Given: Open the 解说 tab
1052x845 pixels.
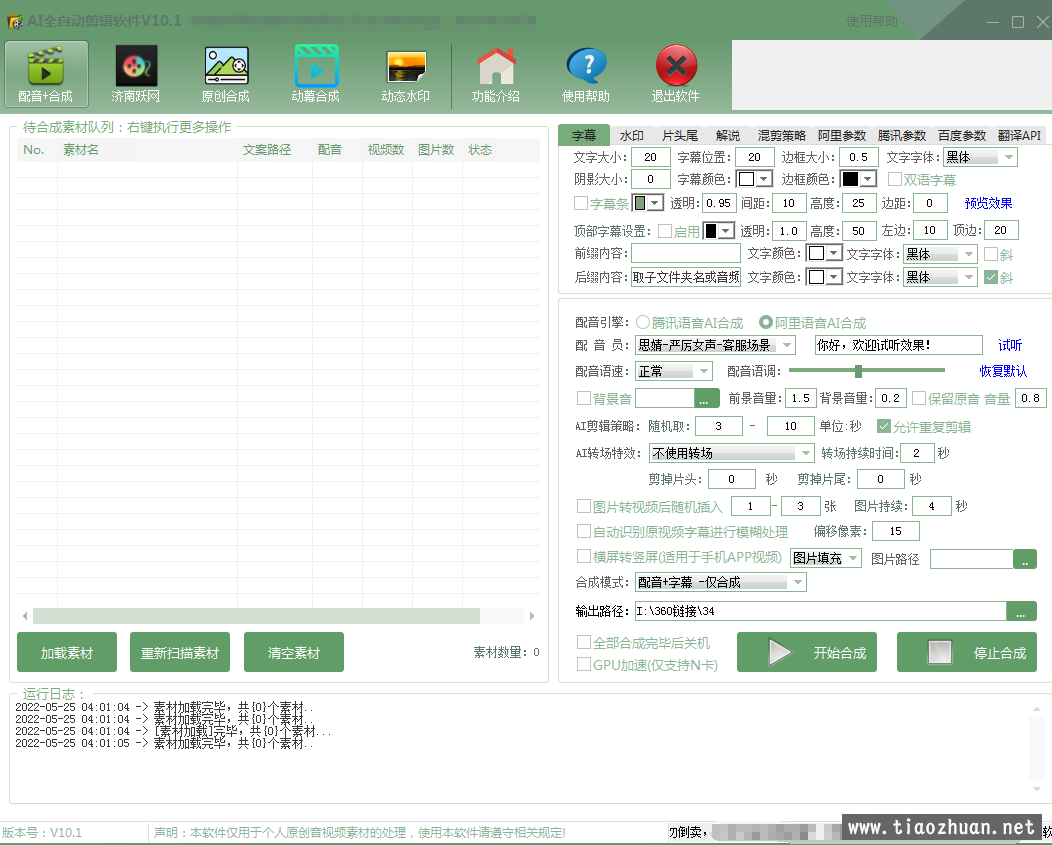Looking at the screenshot, I should (728, 136).
